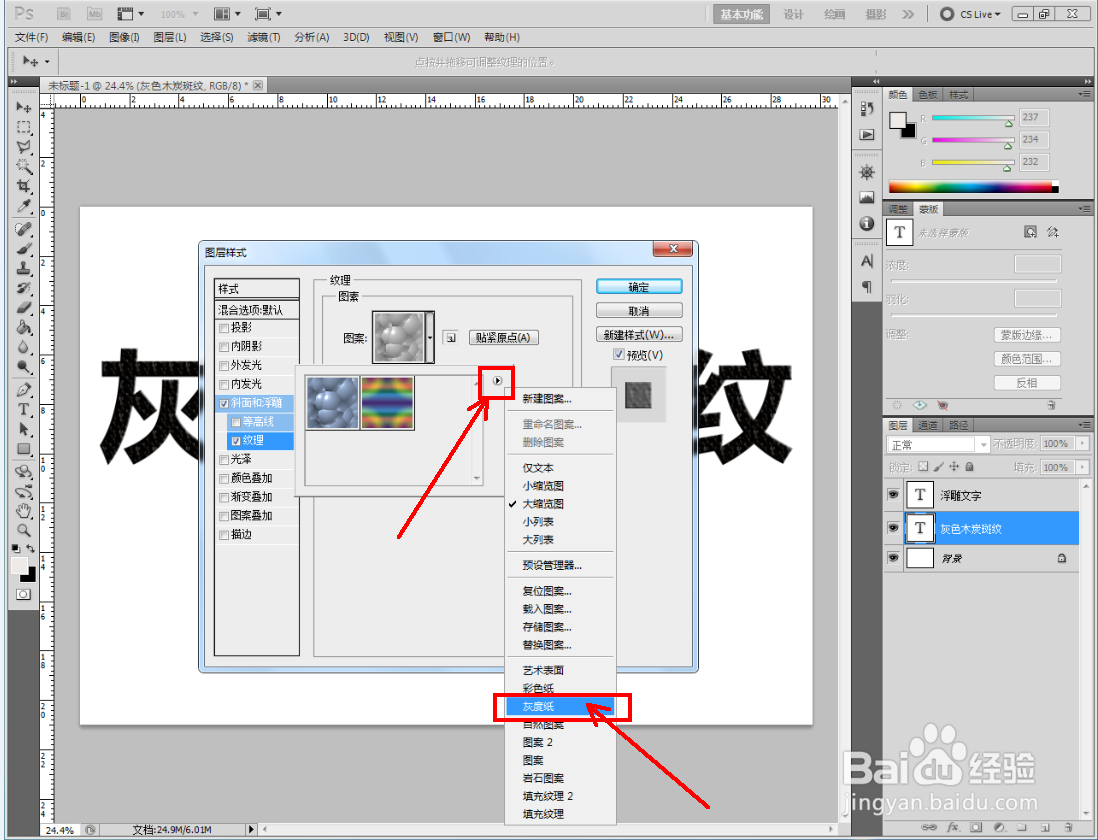Click the red R channel slider
This screenshot has height=840, width=1098.
tap(972, 118)
